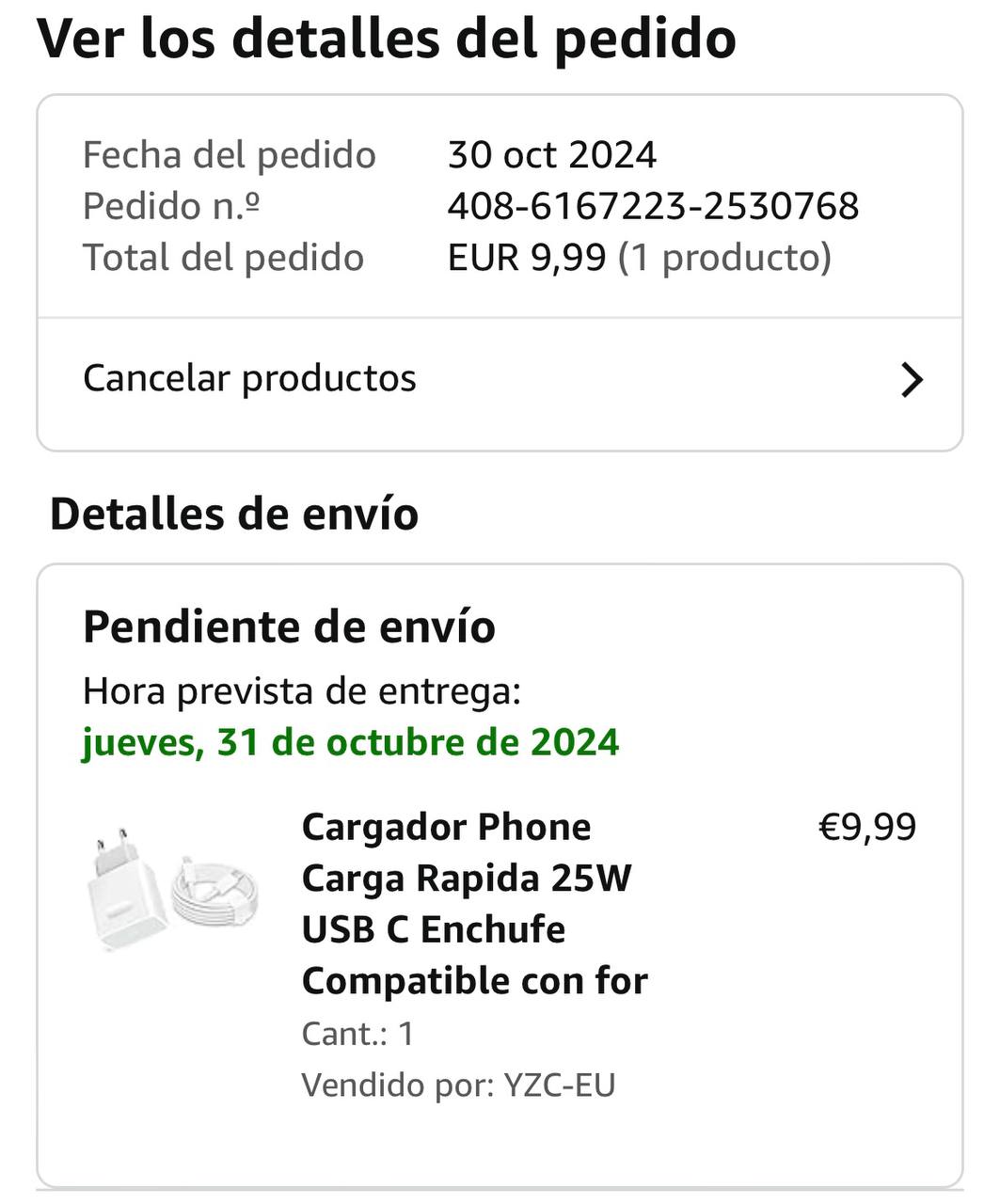Click the order date 30 oct 2024
The width and height of the screenshot is (1000, 1204).
pyautogui.click(x=551, y=155)
